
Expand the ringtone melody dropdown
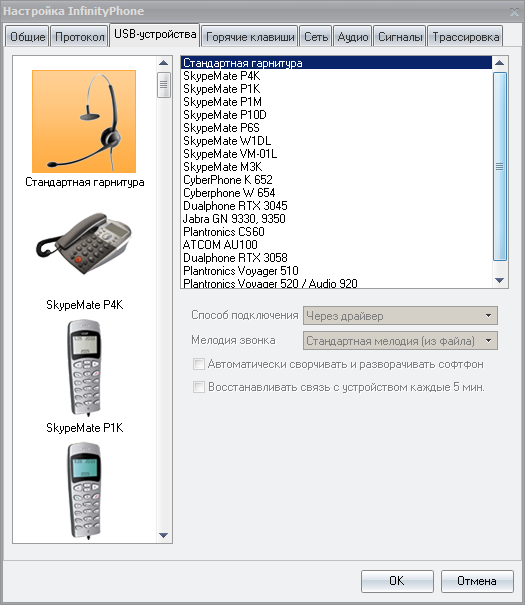click(400, 341)
